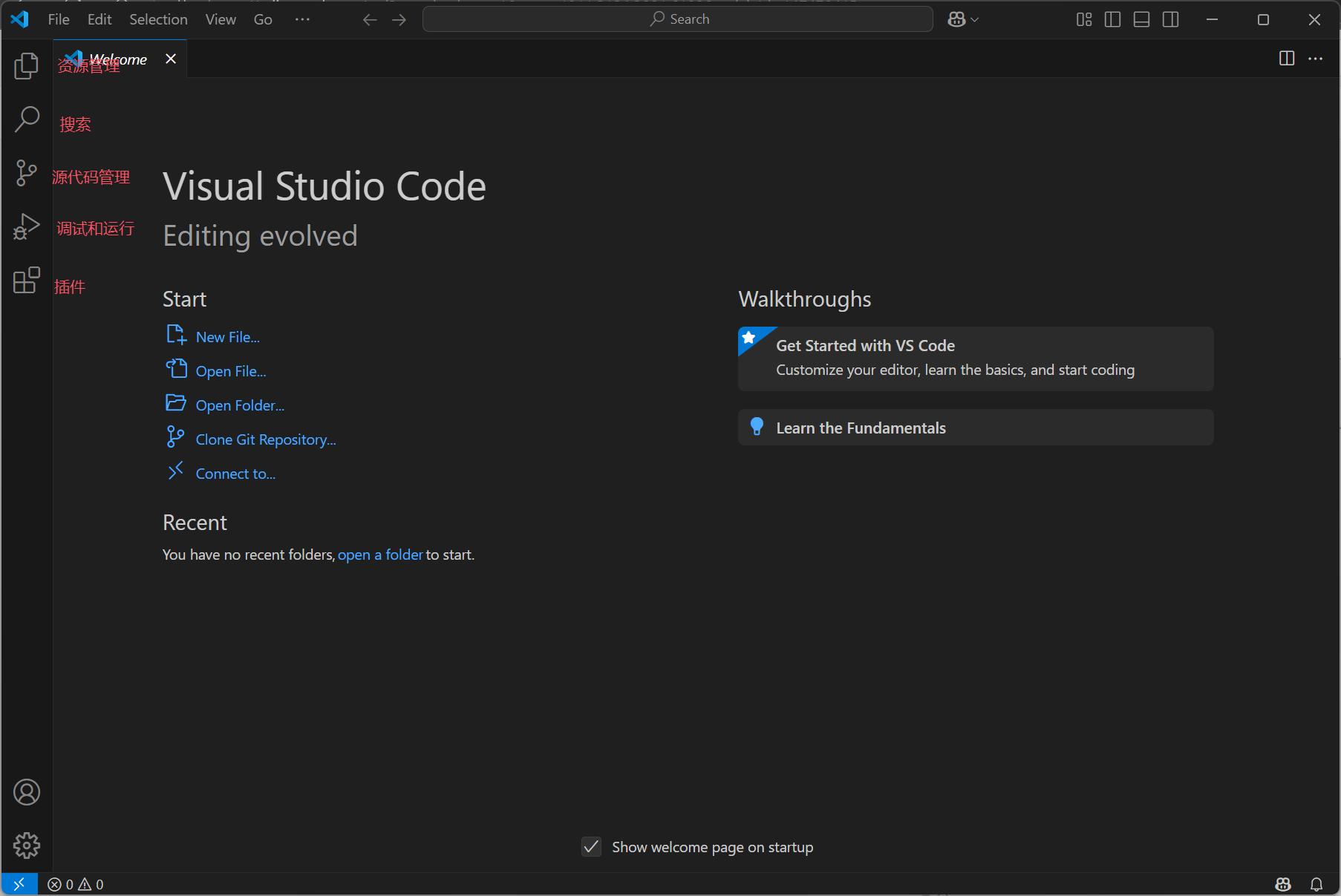Uncheck Show welcome page on startup

[x=592, y=847]
